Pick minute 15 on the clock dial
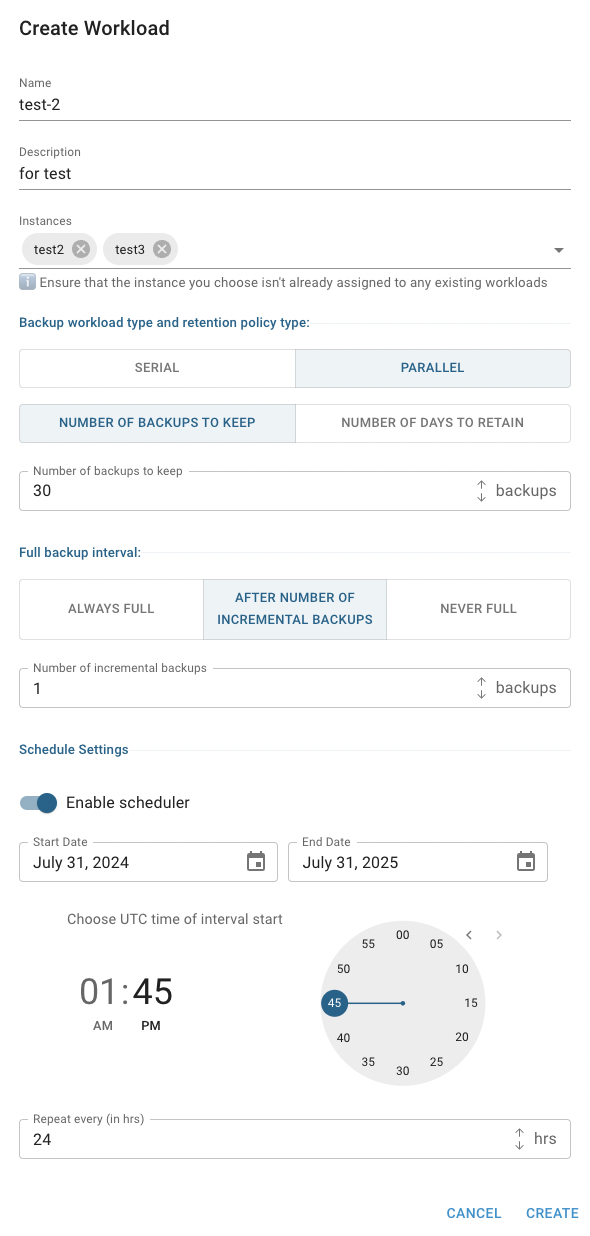Viewport: 590px width, 1236px height. [471, 1003]
